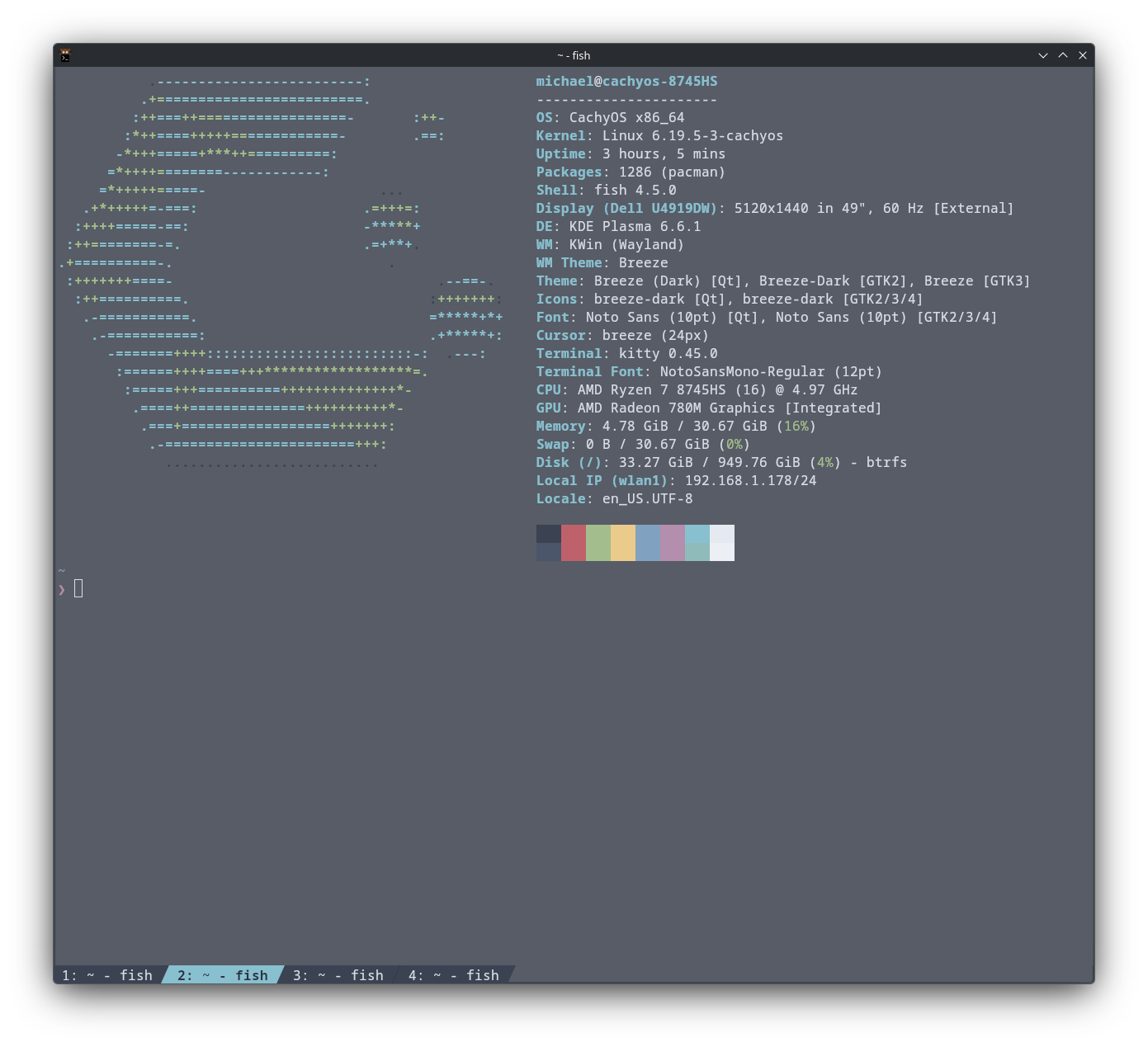The image size is (1148, 1047).
Task: Switch to tab 1 in the tab bar
Action: (107, 975)
